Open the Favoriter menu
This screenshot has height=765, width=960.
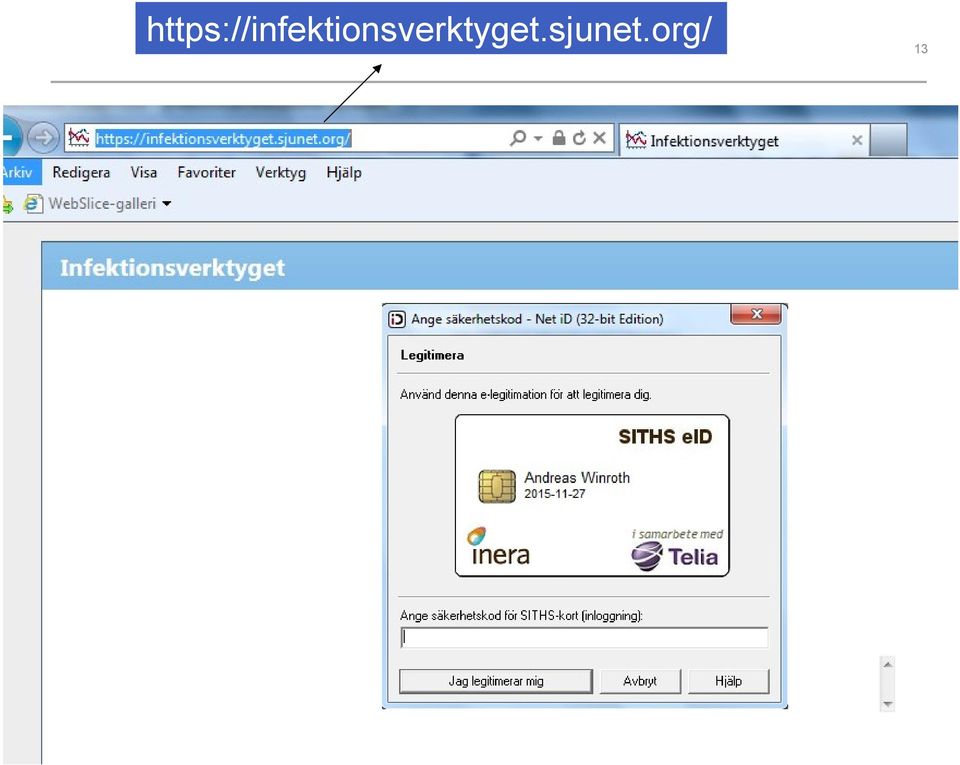206,173
